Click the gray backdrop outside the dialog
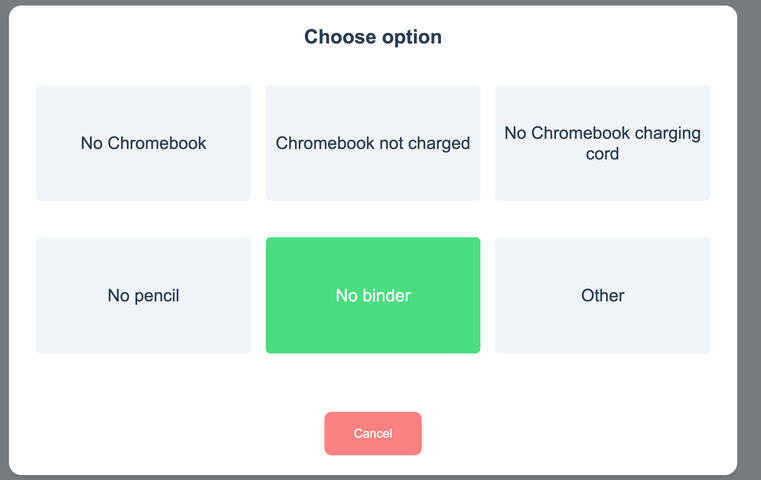This screenshot has height=480, width=761. click(x=749, y=240)
